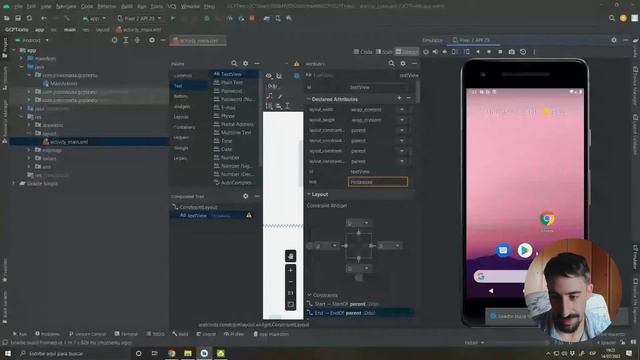Collapse the Declared Attributes section
Image resolution: width=640 pixels, height=360 pixels.
click(x=309, y=99)
